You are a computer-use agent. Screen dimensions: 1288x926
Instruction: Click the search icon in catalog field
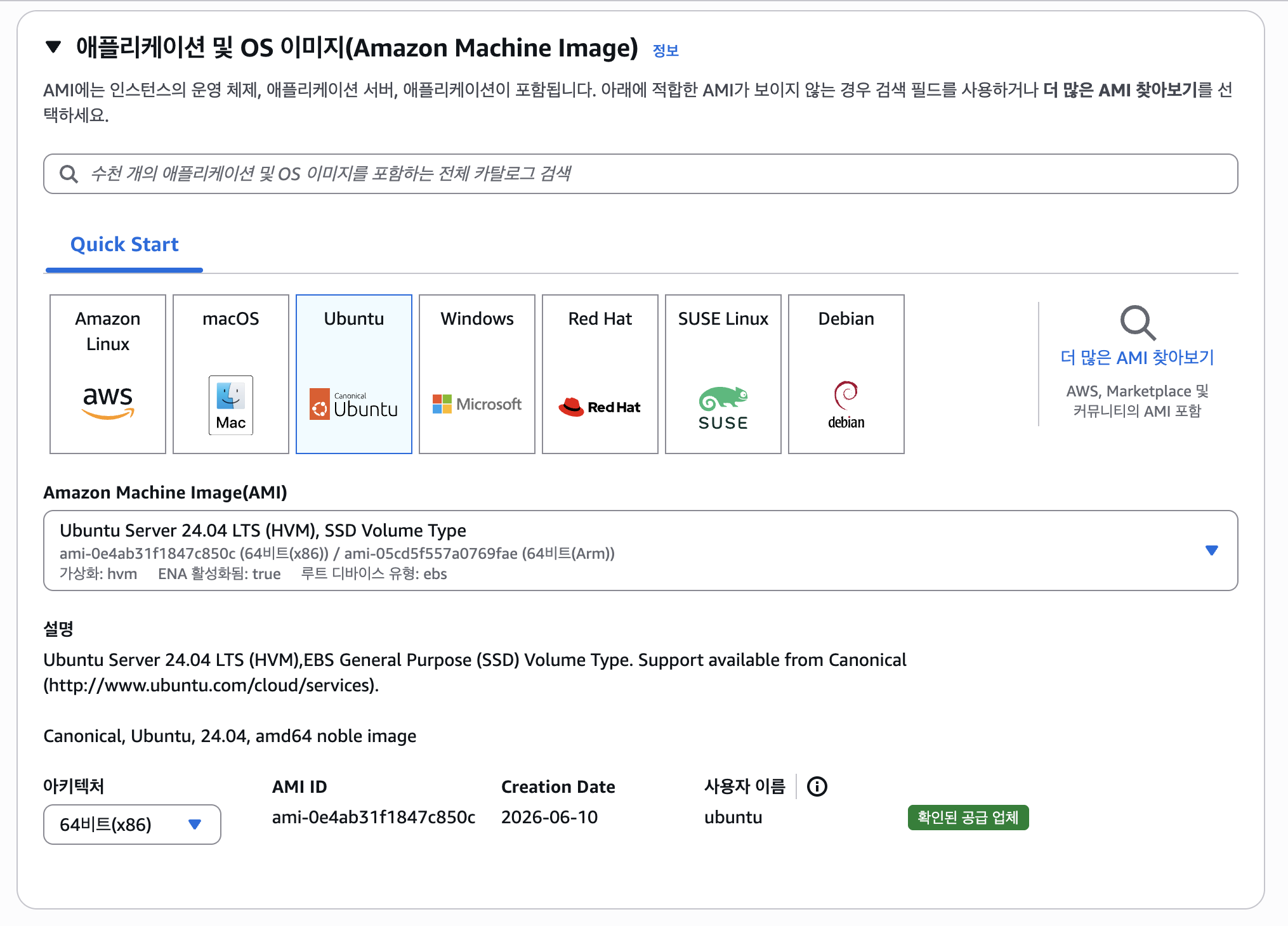[69, 174]
